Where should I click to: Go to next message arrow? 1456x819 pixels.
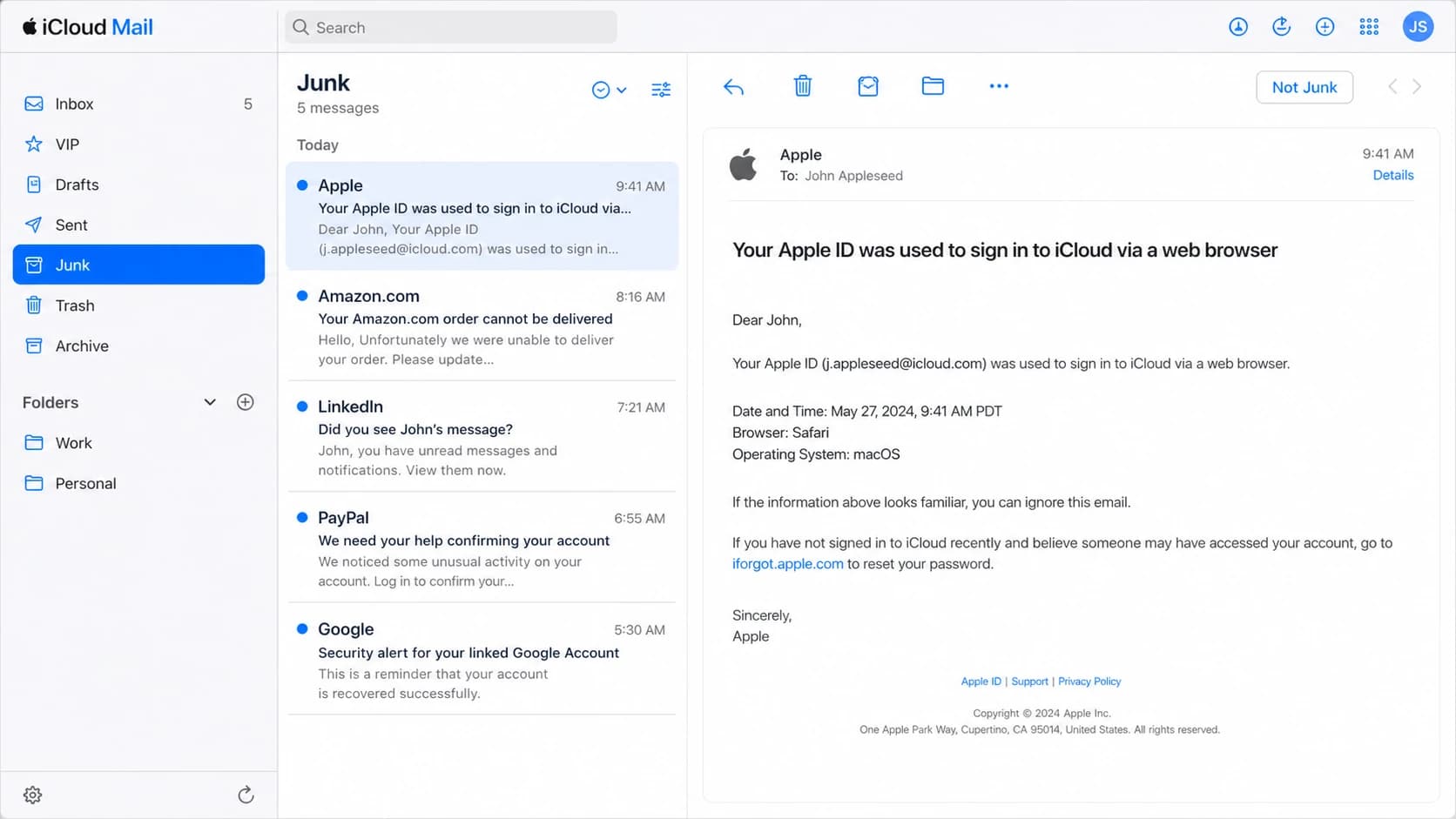[1417, 86]
